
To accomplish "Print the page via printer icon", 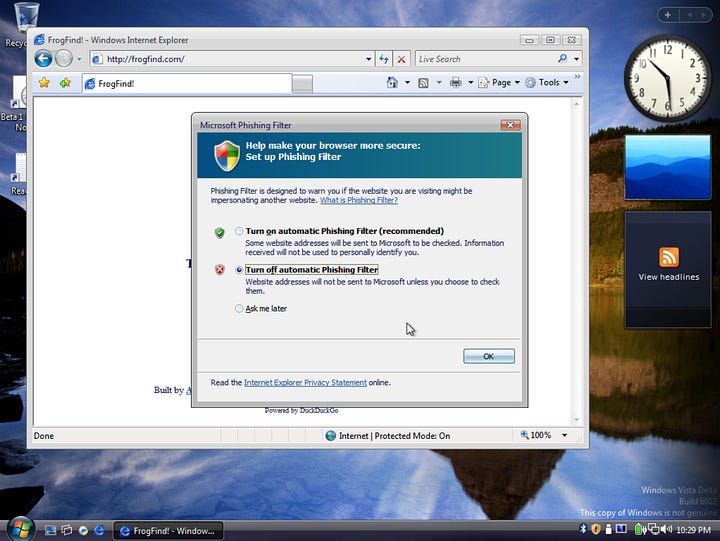I will (456, 83).
